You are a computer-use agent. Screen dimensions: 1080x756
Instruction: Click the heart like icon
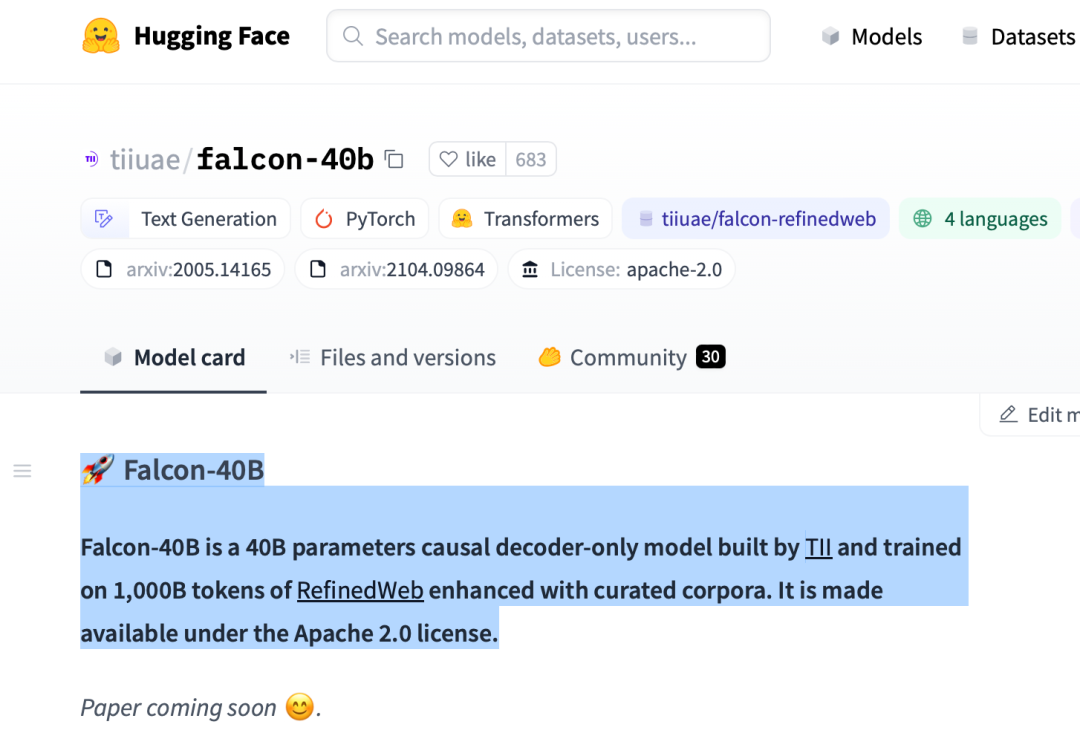click(x=448, y=159)
